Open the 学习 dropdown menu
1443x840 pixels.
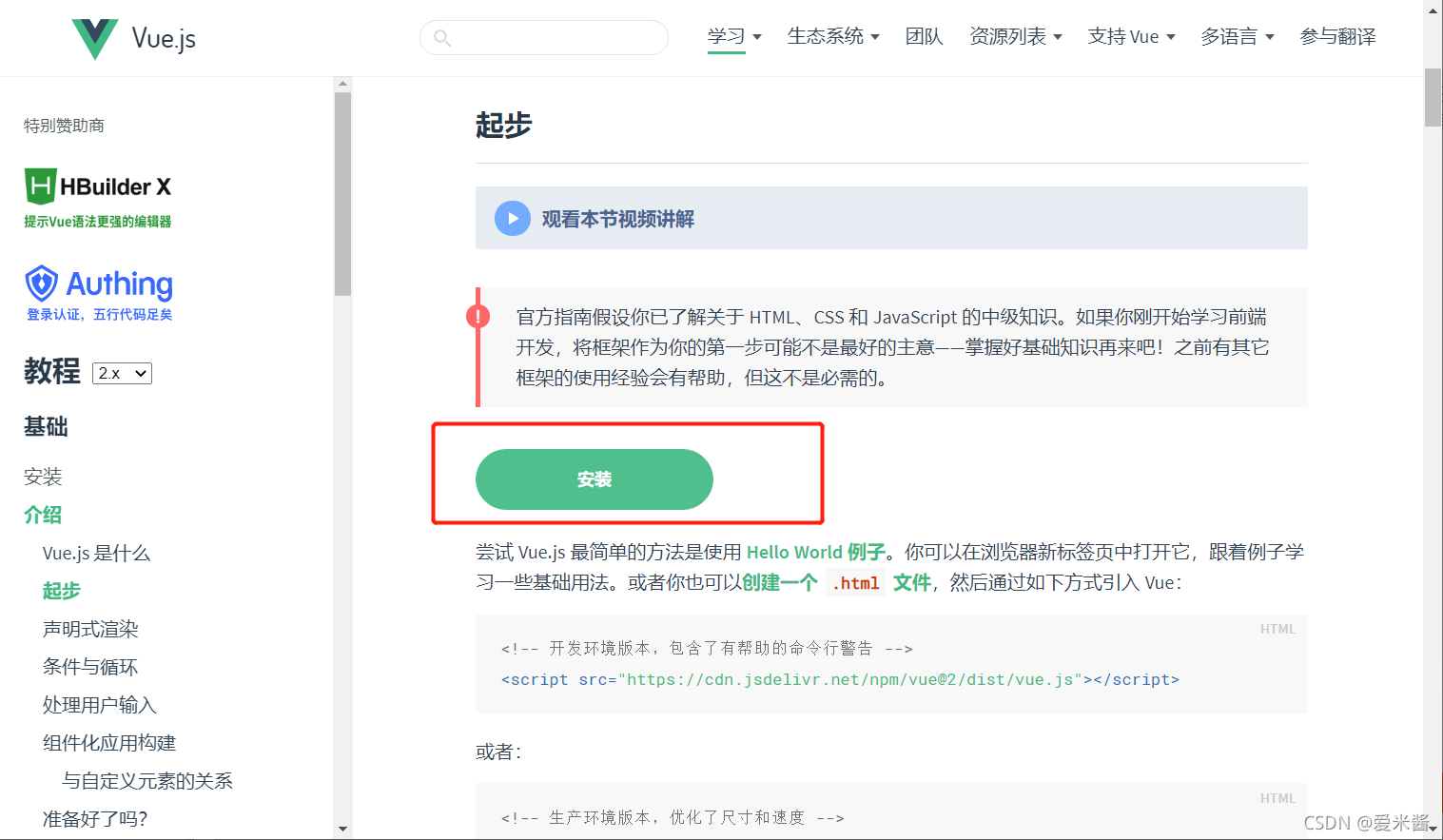coord(734,36)
